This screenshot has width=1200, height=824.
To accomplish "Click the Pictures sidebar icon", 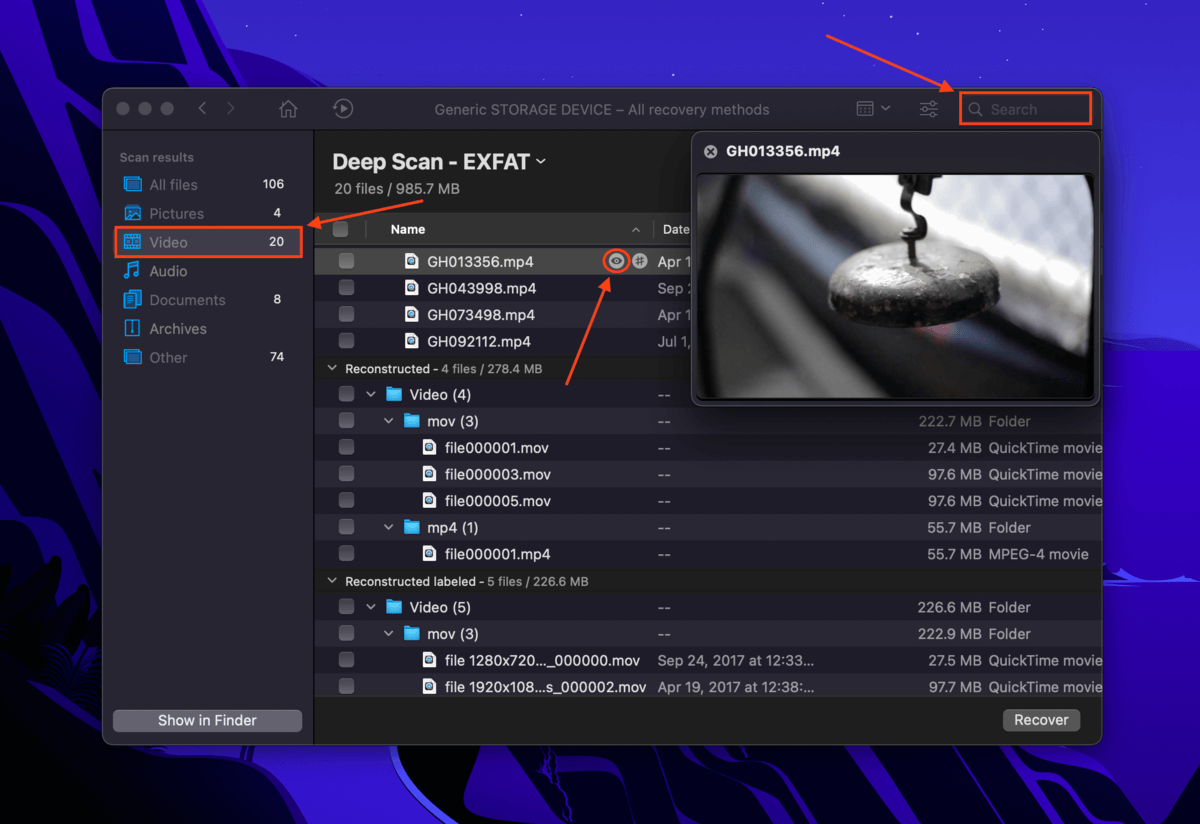I will click(x=132, y=213).
